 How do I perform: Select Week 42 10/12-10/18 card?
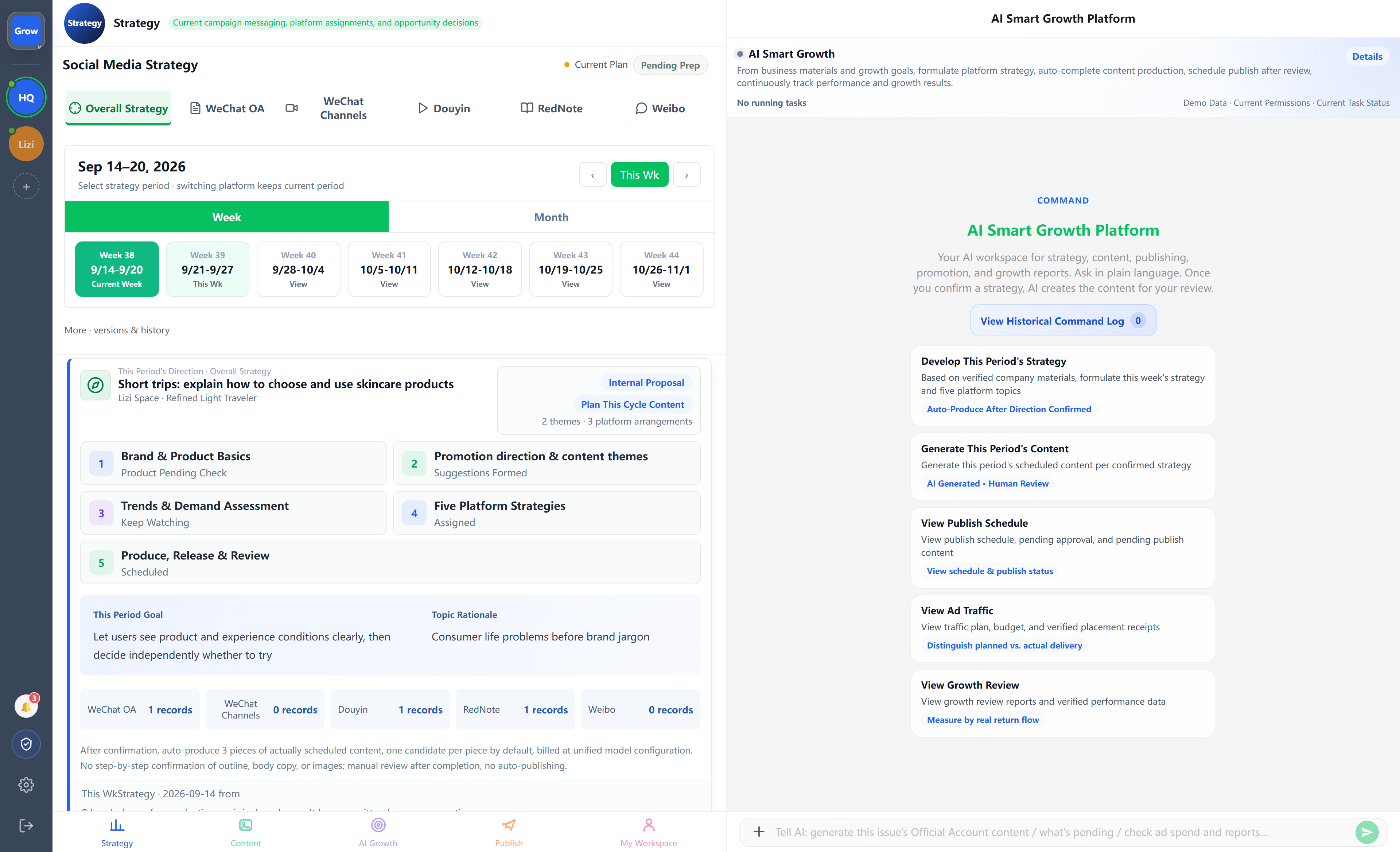(480, 269)
